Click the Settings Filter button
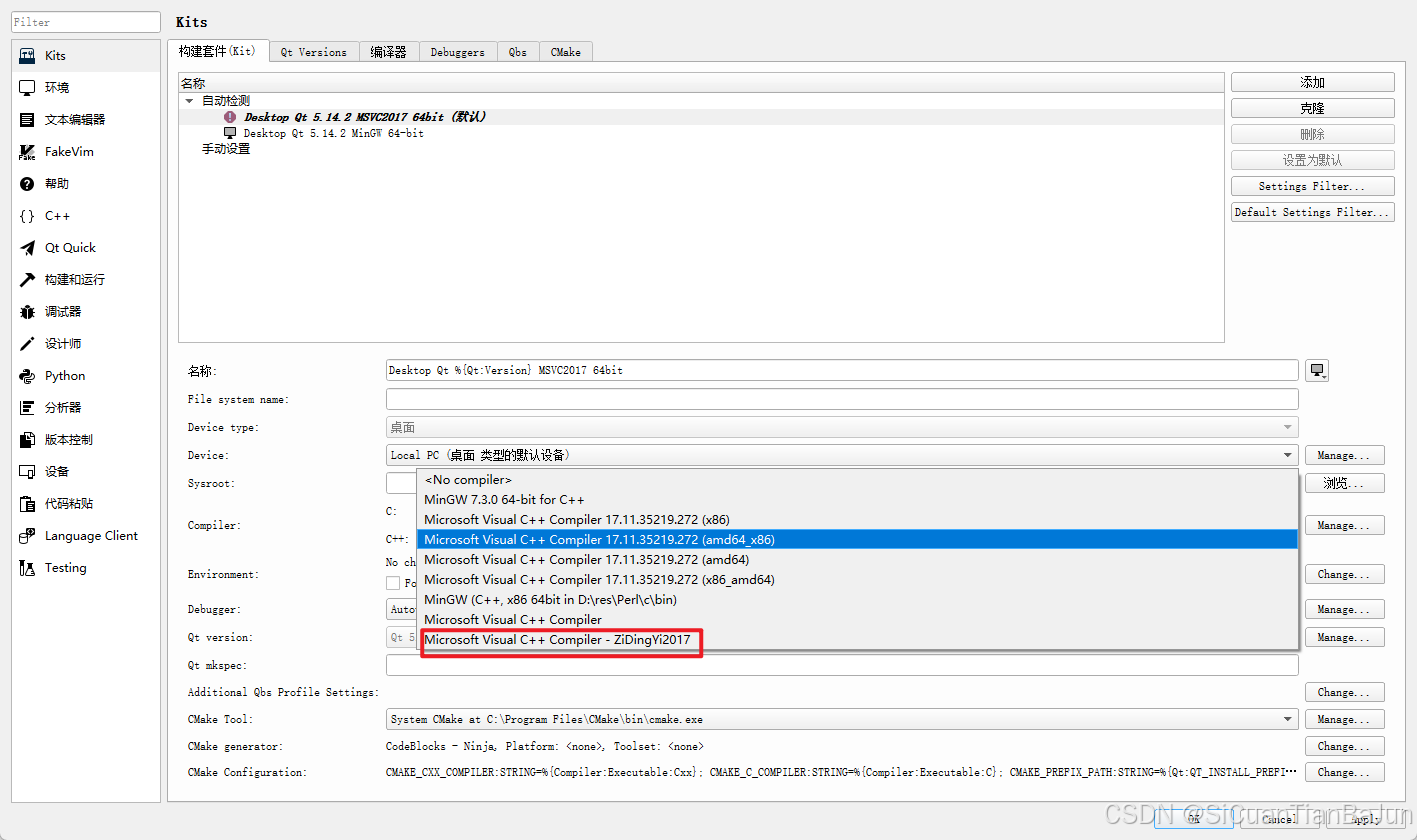1417x840 pixels. click(1312, 185)
